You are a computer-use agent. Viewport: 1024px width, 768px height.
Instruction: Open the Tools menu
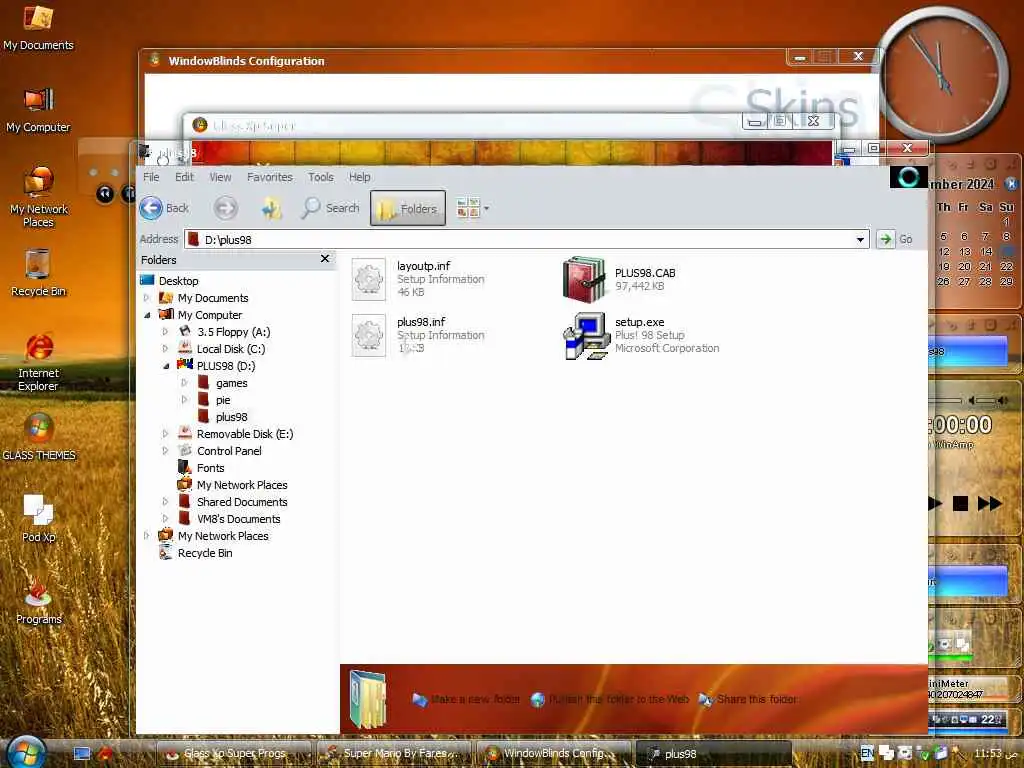(321, 177)
